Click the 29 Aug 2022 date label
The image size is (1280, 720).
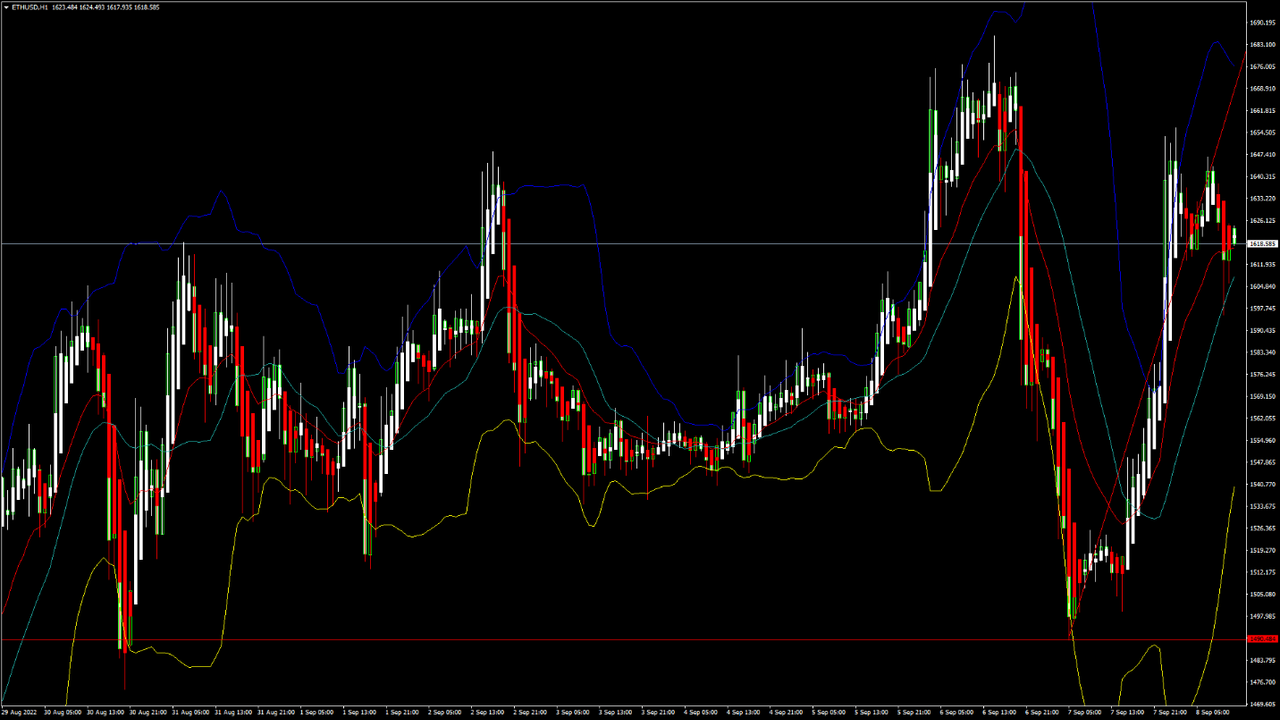20,713
